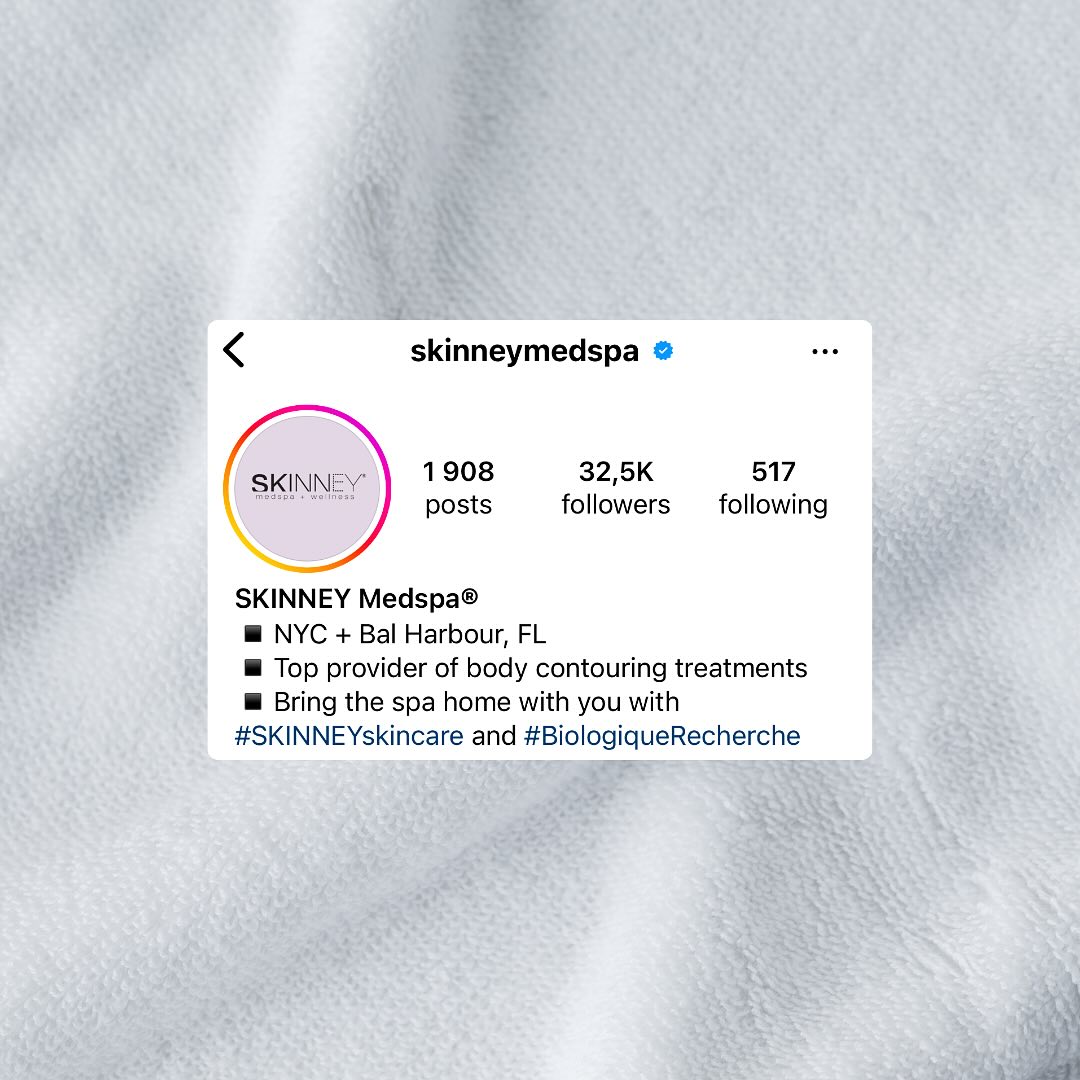Image resolution: width=1080 pixels, height=1080 pixels.
Task: Click the black square before Bring the spa
Action: pyautogui.click(x=253, y=701)
